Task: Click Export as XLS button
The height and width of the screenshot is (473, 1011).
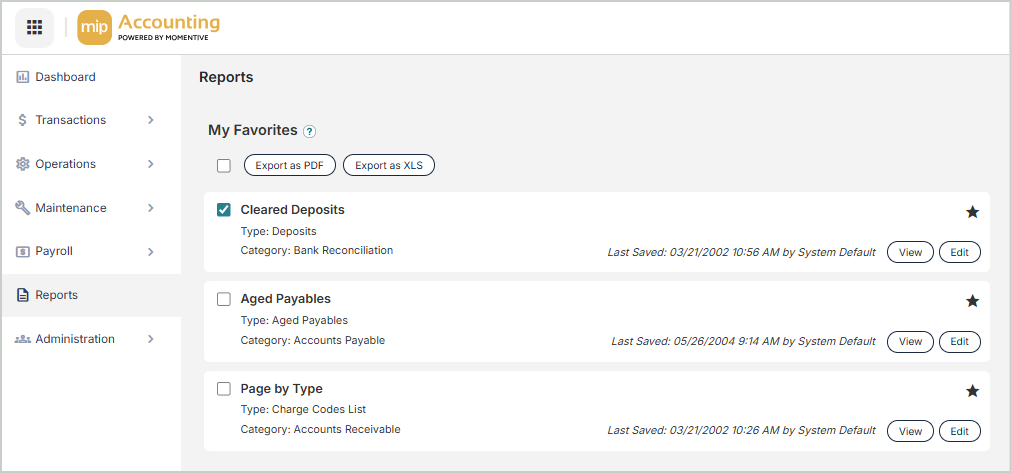Action: (x=389, y=166)
